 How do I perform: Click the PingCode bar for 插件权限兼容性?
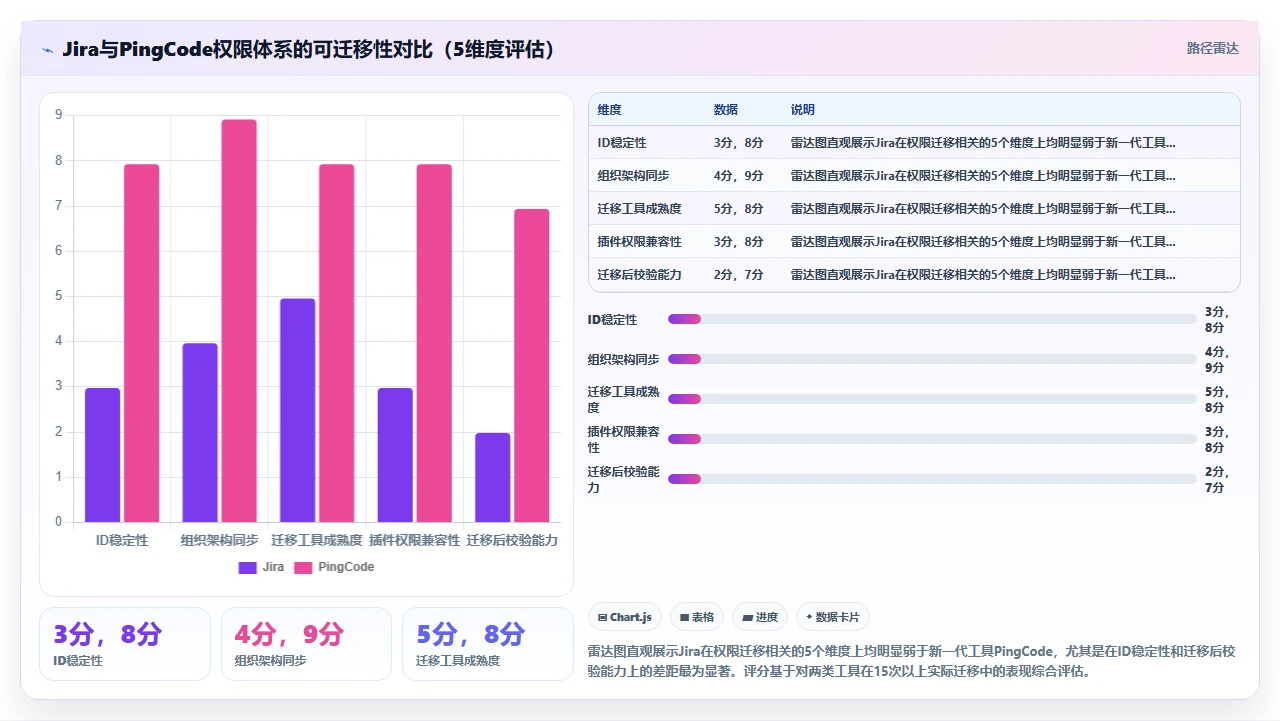pos(434,342)
